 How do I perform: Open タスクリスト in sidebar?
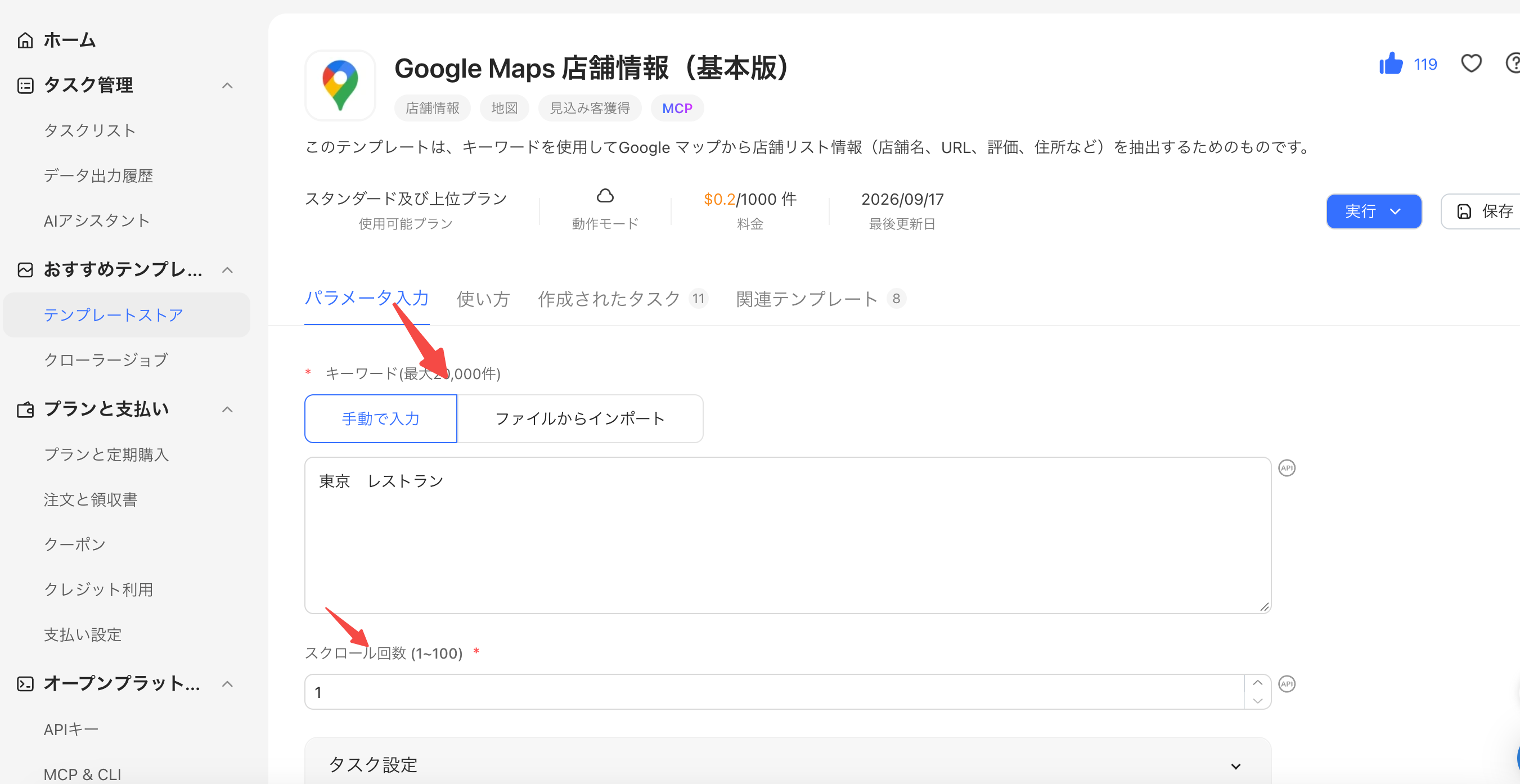[x=89, y=130]
